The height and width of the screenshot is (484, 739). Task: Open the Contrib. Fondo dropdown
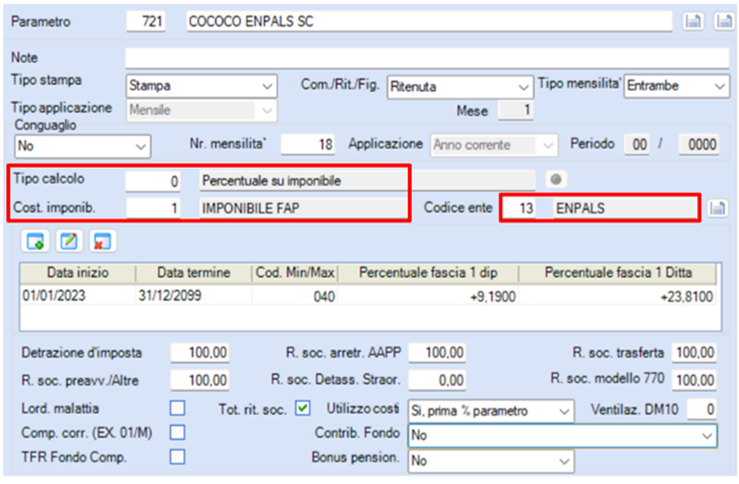(563, 435)
